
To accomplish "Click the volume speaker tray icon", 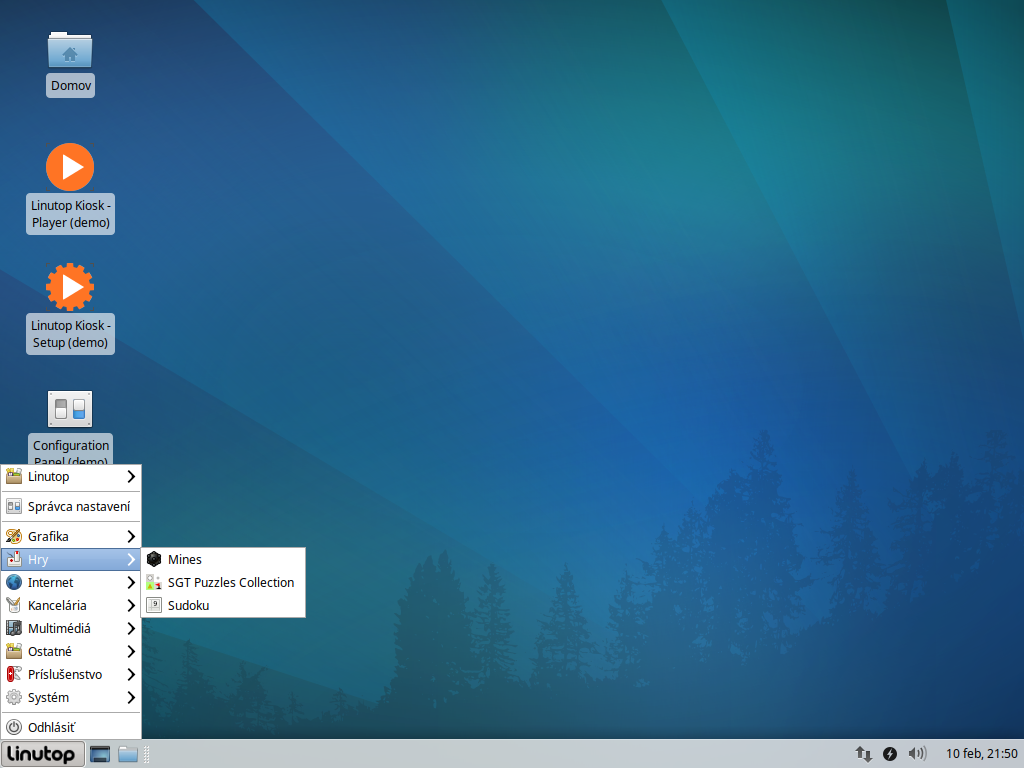I will (918, 754).
